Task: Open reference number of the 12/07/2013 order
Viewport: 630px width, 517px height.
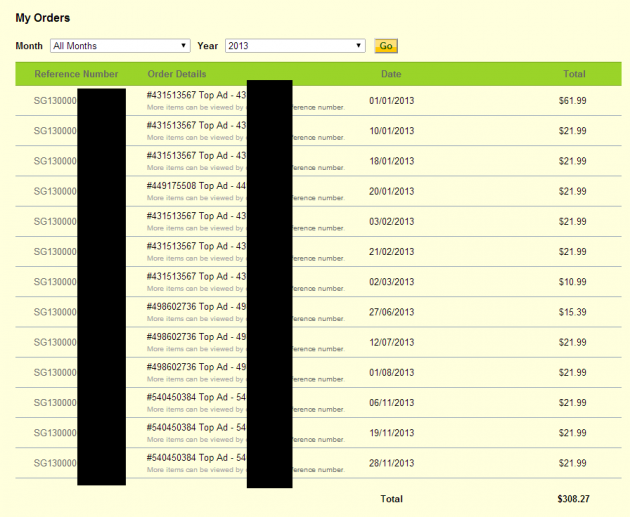Action: (55, 342)
